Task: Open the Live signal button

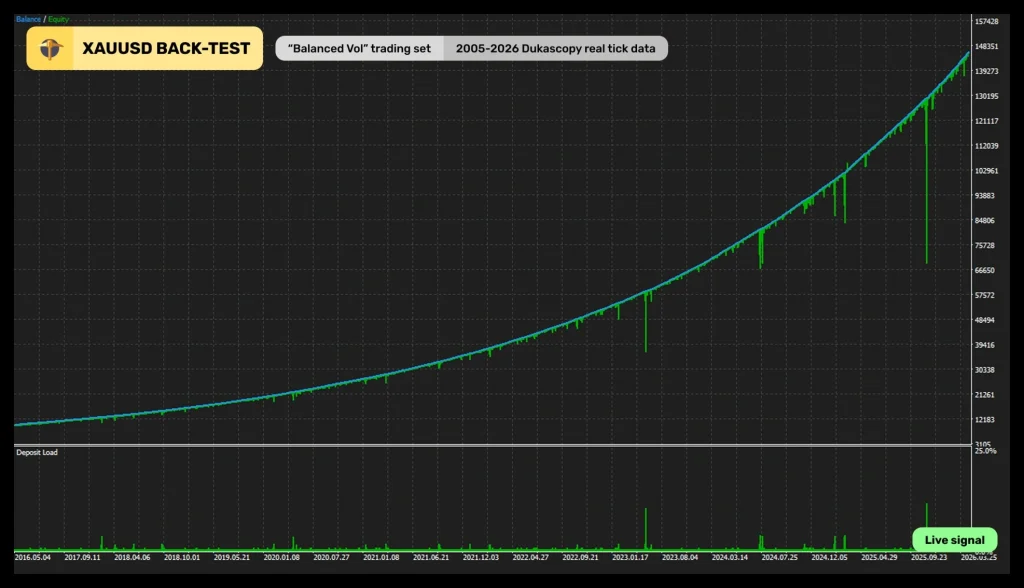Action: 955,540
